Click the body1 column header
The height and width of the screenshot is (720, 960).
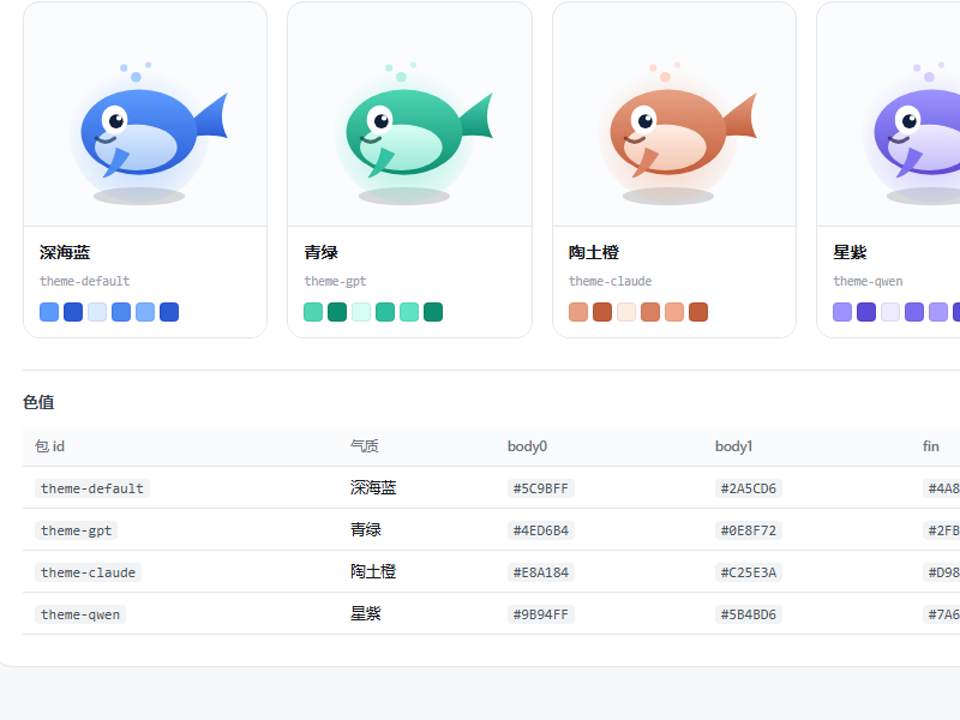(x=733, y=446)
